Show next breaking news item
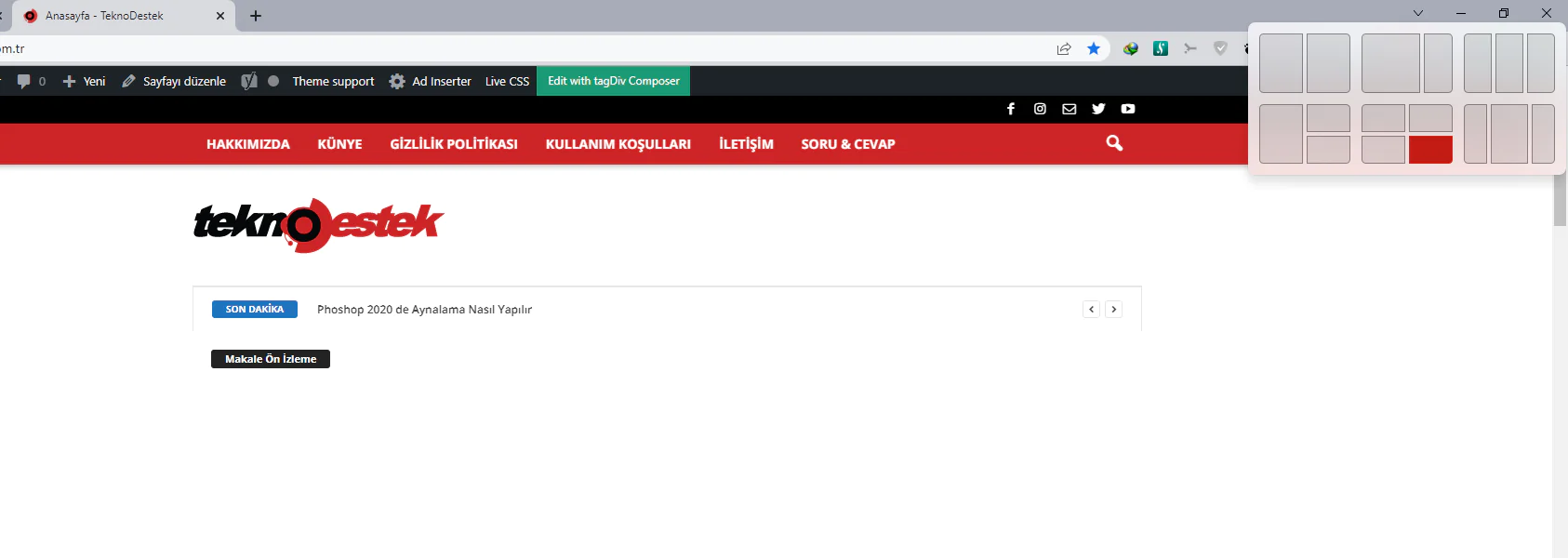This screenshot has height=558, width=1568. [x=1114, y=310]
